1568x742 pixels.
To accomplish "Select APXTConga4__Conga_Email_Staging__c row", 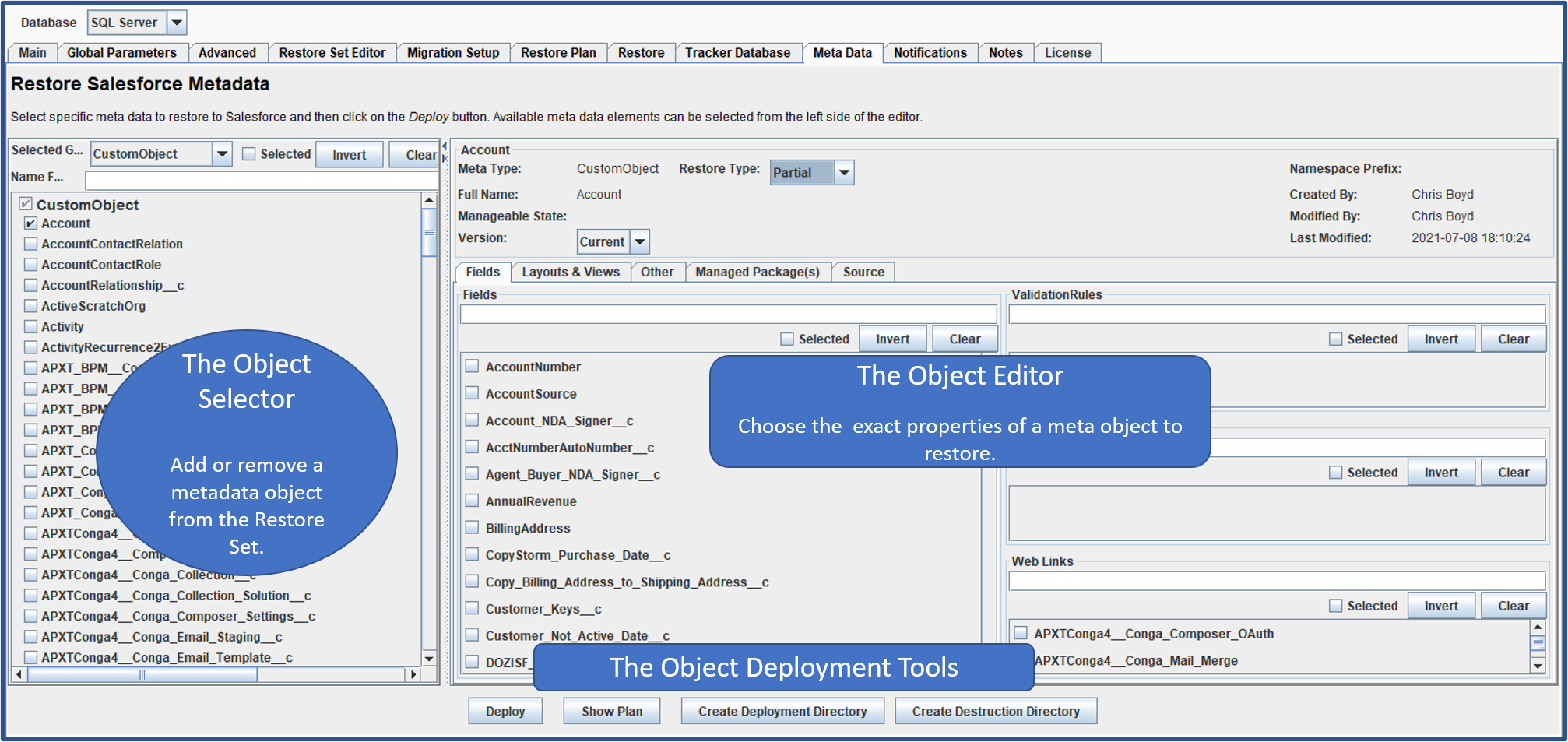I will point(161,637).
